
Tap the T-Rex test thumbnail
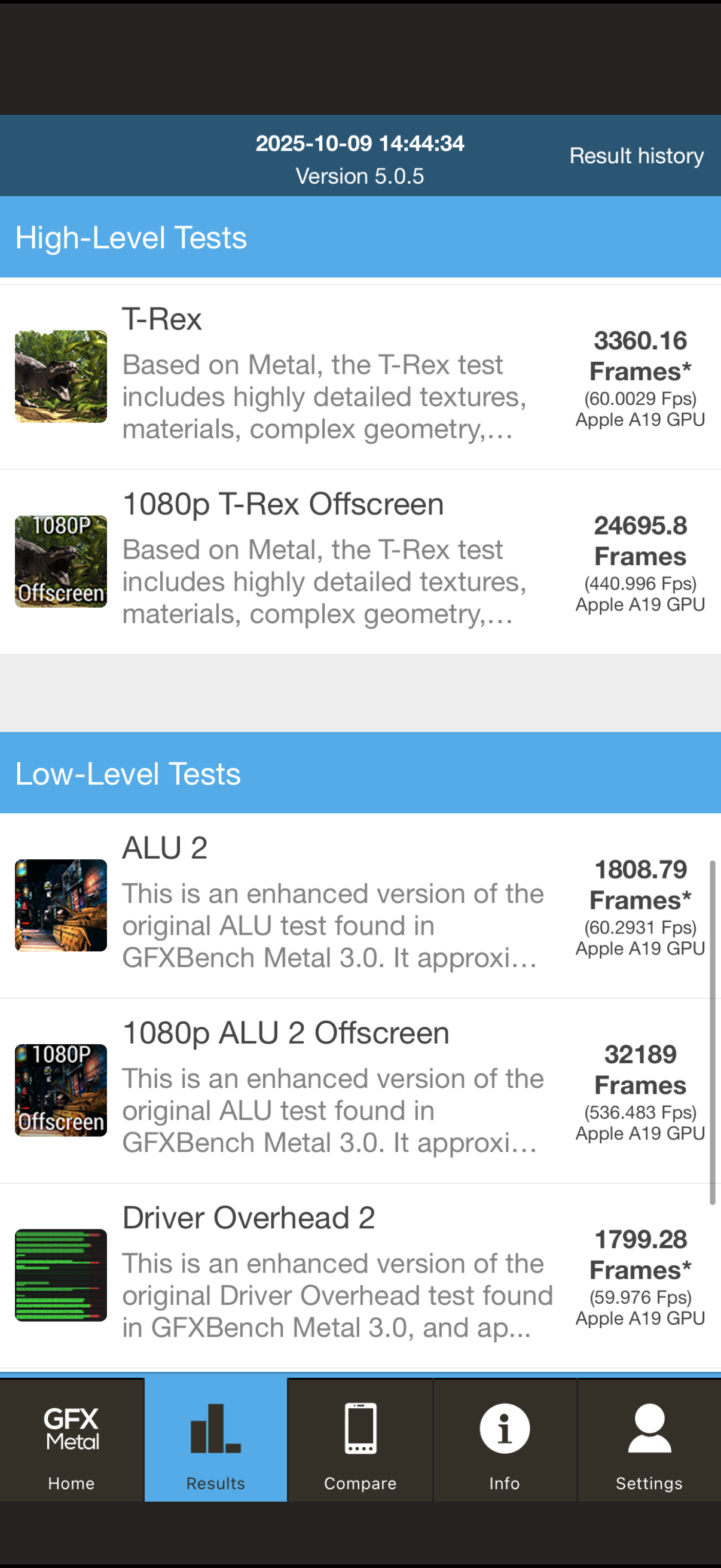point(61,376)
